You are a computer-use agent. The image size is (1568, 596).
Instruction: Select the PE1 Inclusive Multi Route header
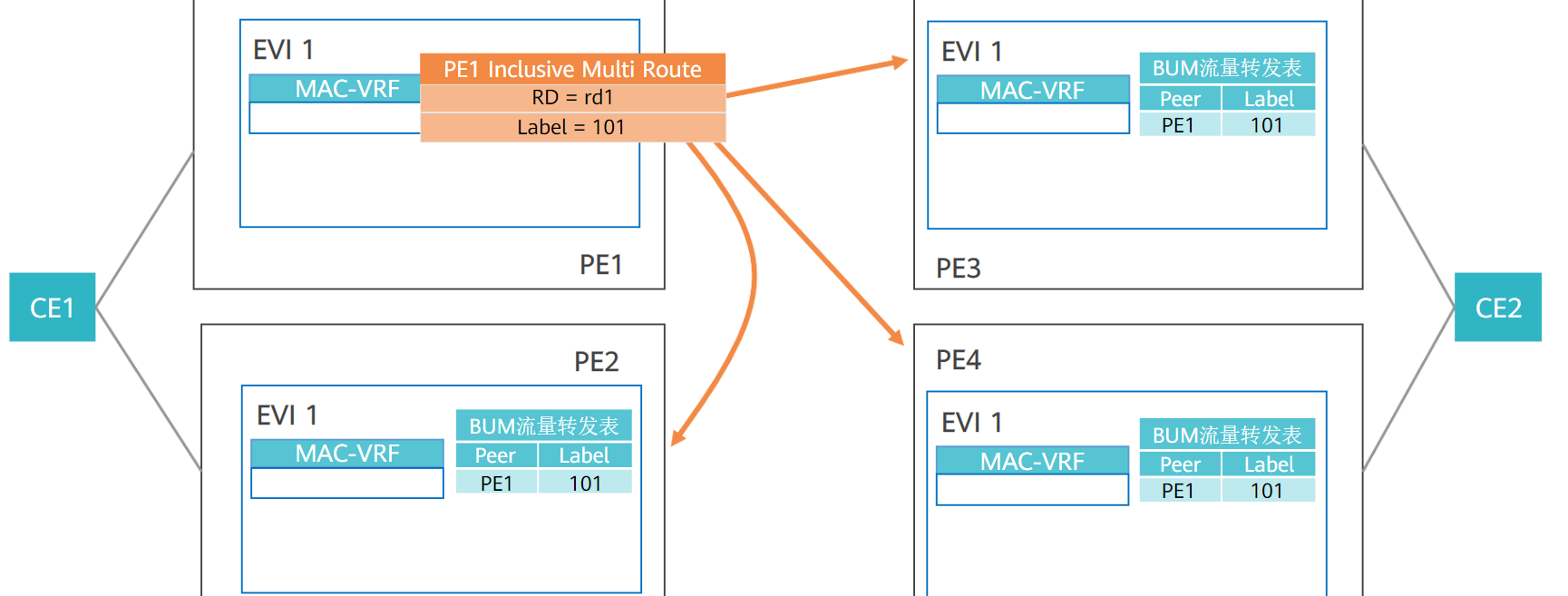[x=572, y=69]
